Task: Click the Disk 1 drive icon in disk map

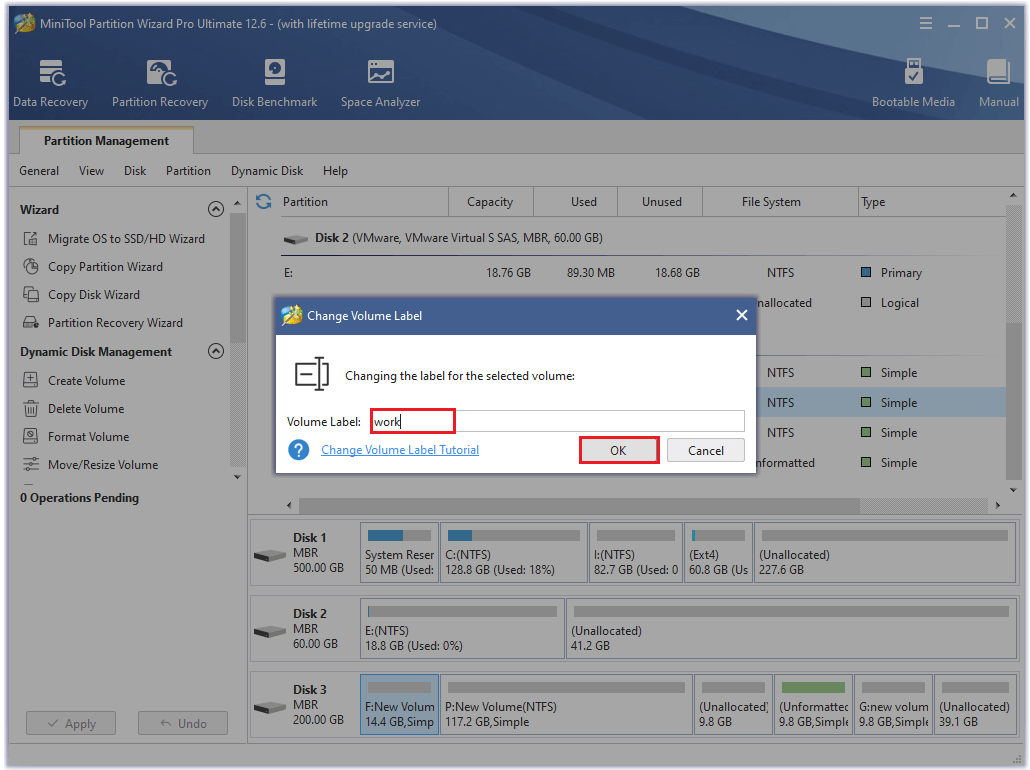Action: (x=270, y=556)
